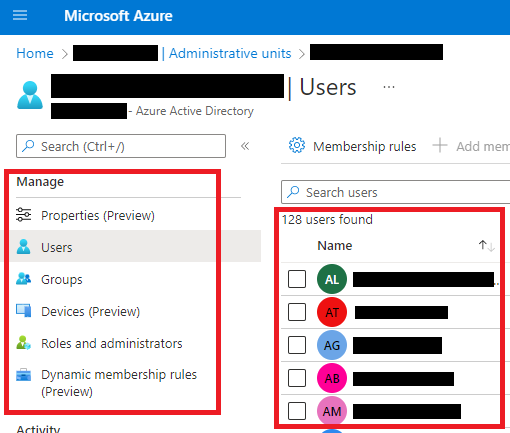This screenshot has width=510, height=433.
Task: Click the Add member plus icon
Action: [x=440, y=145]
